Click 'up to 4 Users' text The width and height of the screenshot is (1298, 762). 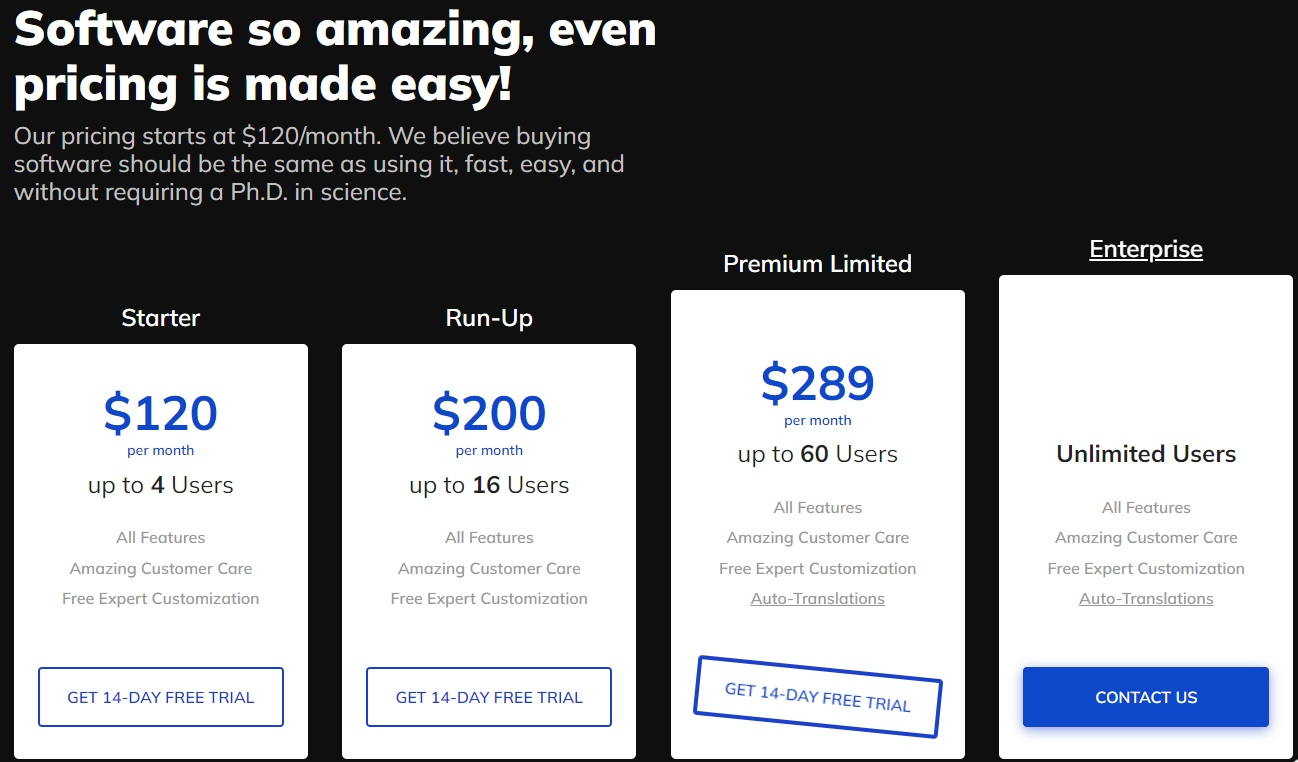click(161, 485)
